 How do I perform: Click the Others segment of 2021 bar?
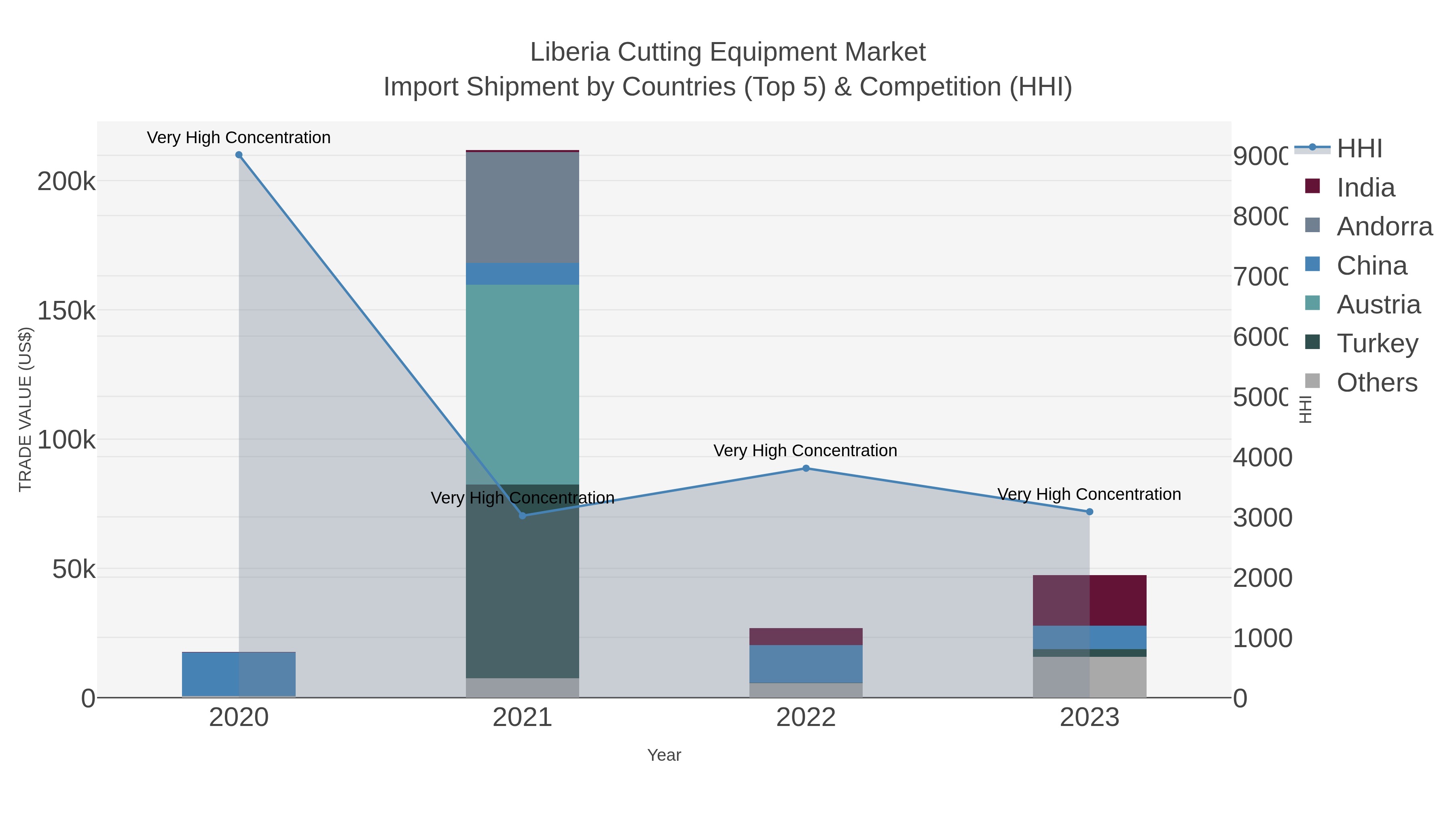coord(522,688)
